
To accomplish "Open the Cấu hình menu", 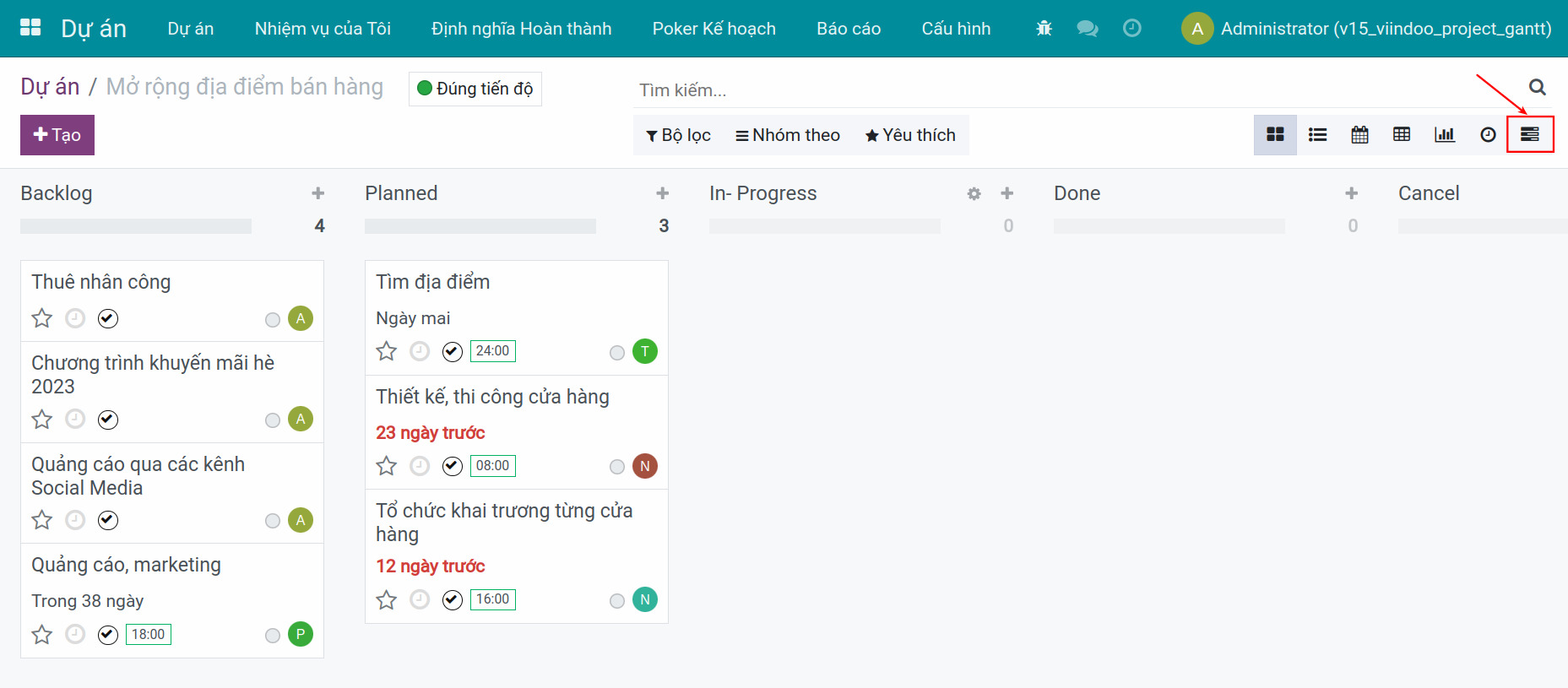I will coord(956,29).
